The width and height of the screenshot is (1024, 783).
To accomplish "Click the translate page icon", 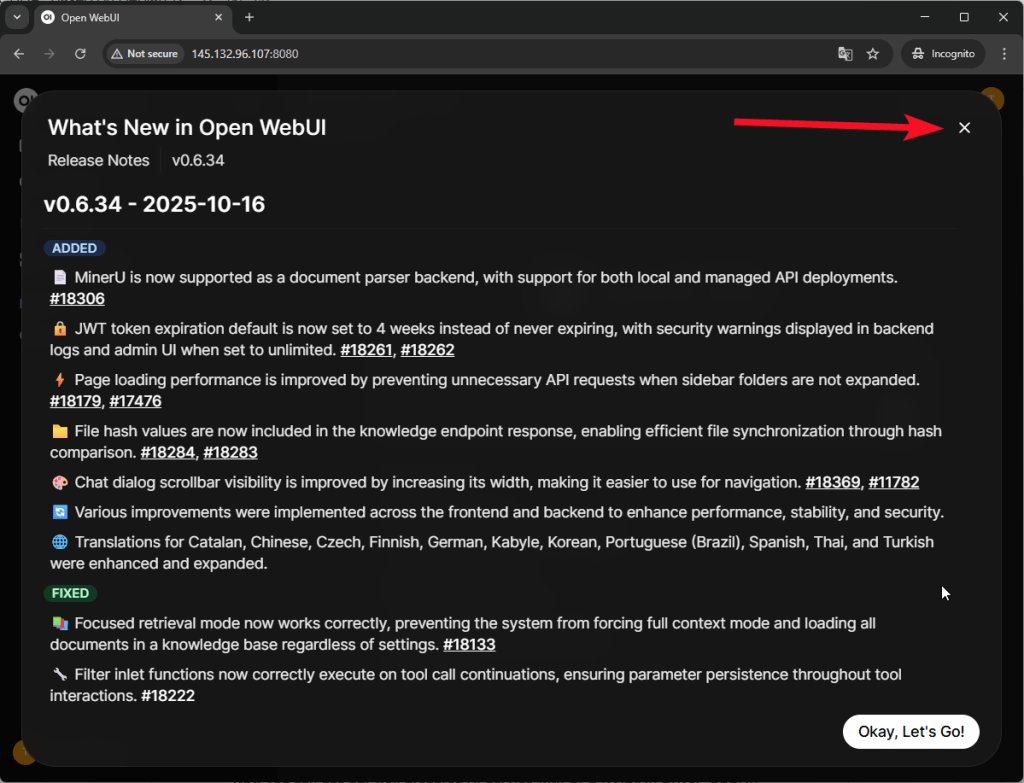I will click(845, 54).
